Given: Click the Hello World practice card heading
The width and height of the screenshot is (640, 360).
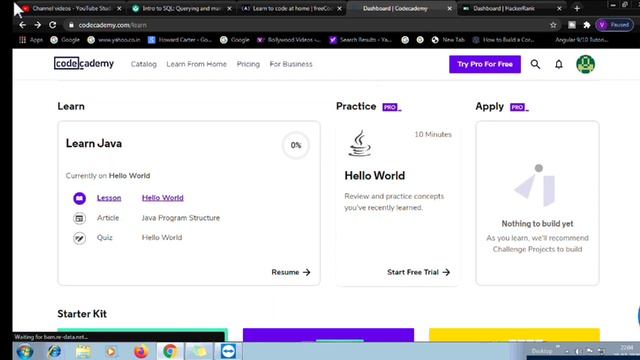Looking at the screenshot, I should click(375, 176).
